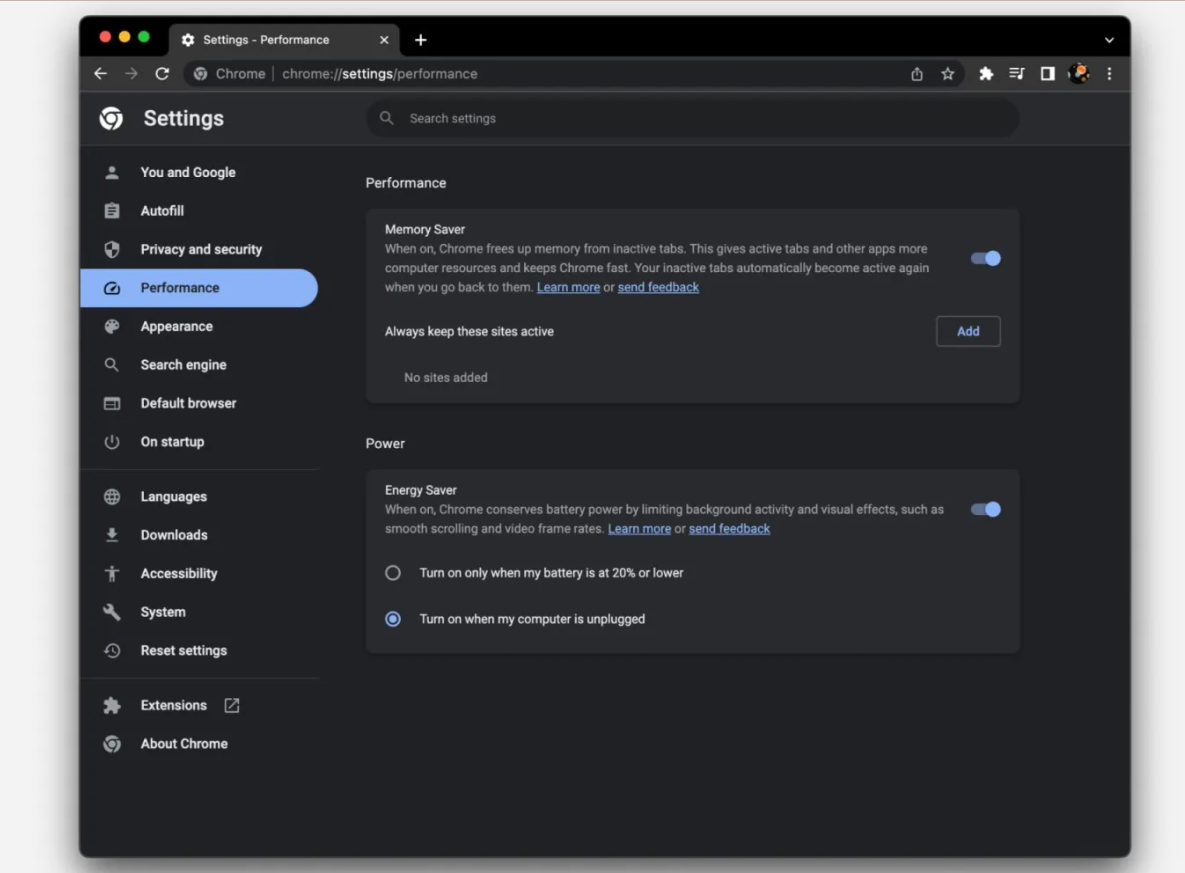
Task: Click the chrome://settings/performance address bar
Action: click(574, 74)
